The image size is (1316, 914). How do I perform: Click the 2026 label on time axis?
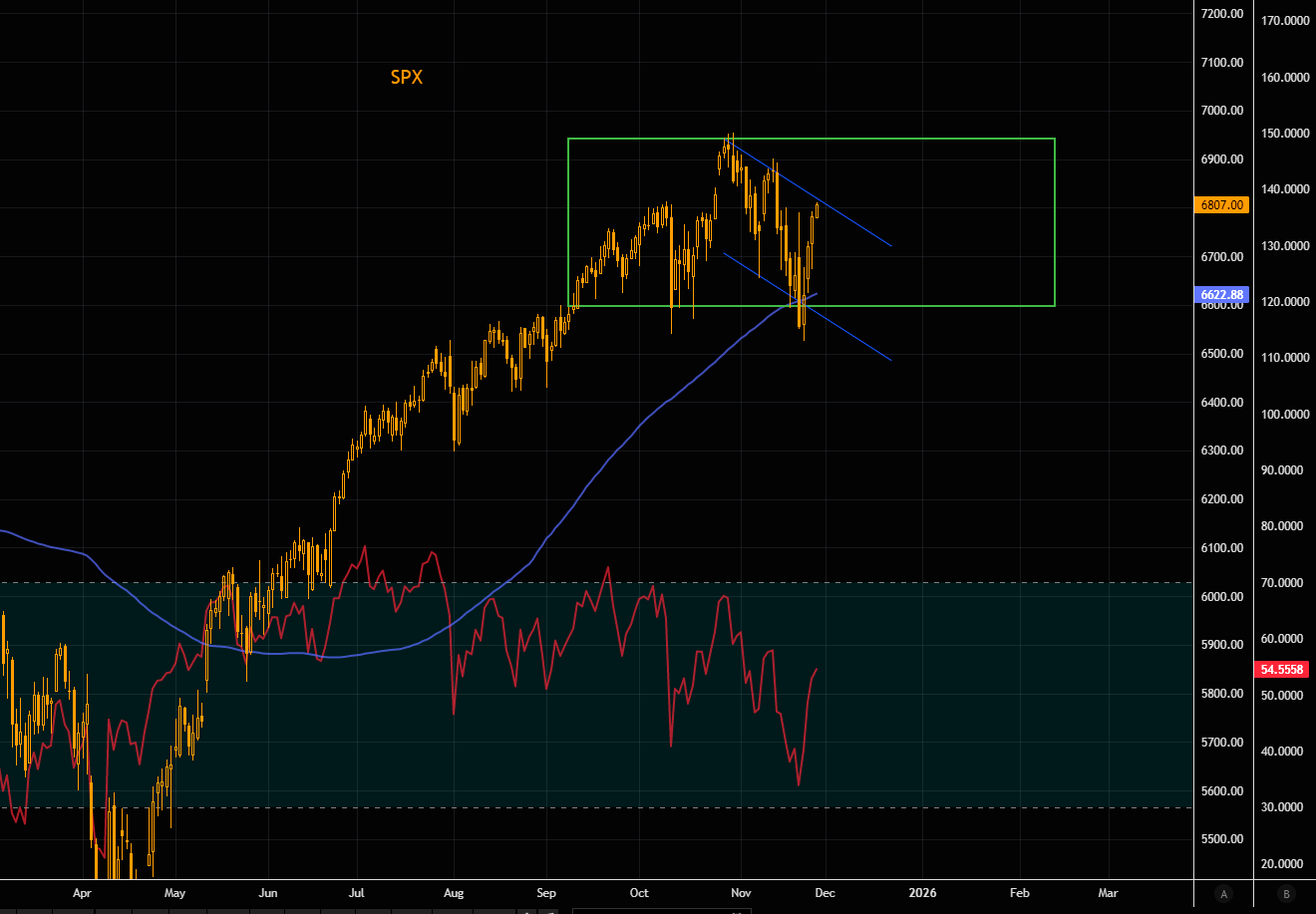[x=922, y=892]
